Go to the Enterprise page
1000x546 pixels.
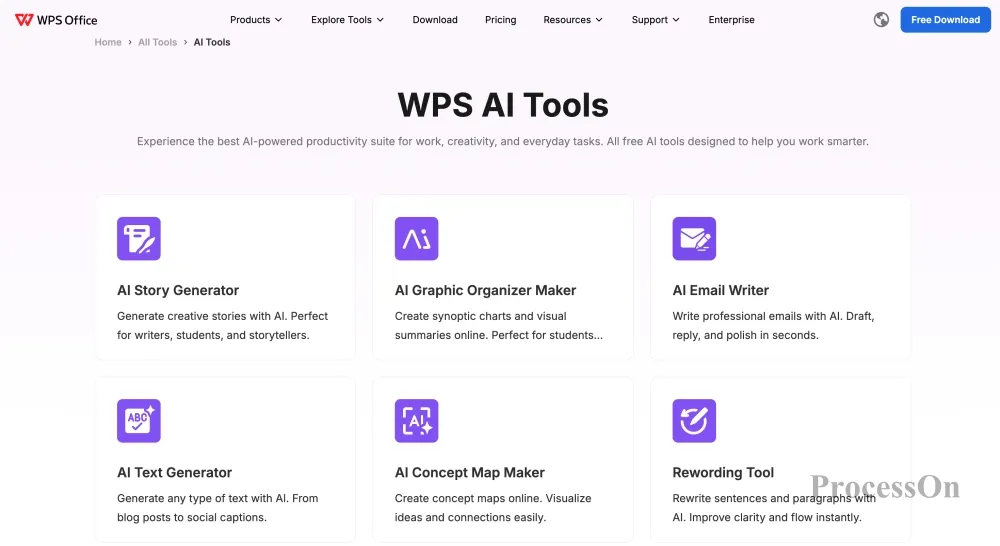(732, 20)
